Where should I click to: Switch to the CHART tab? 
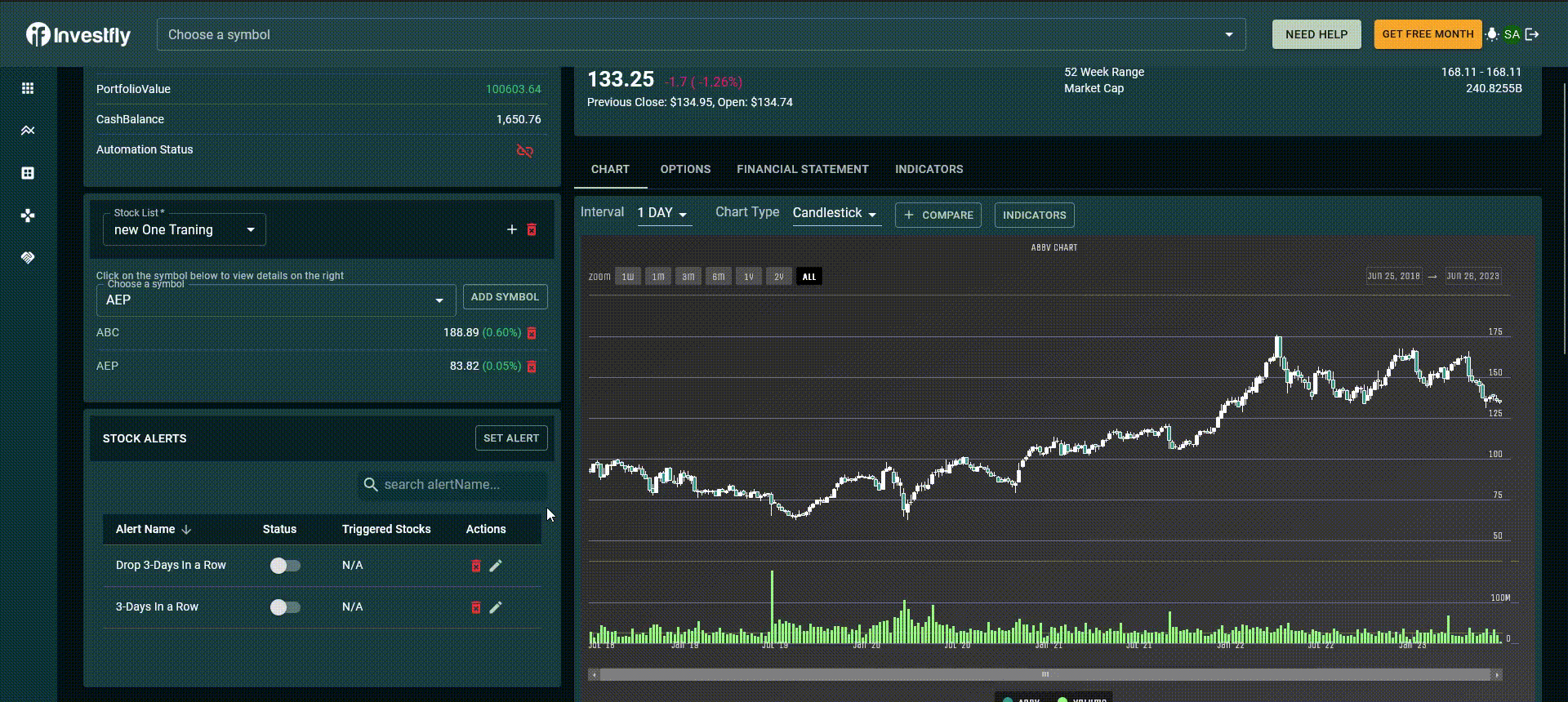click(610, 169)
